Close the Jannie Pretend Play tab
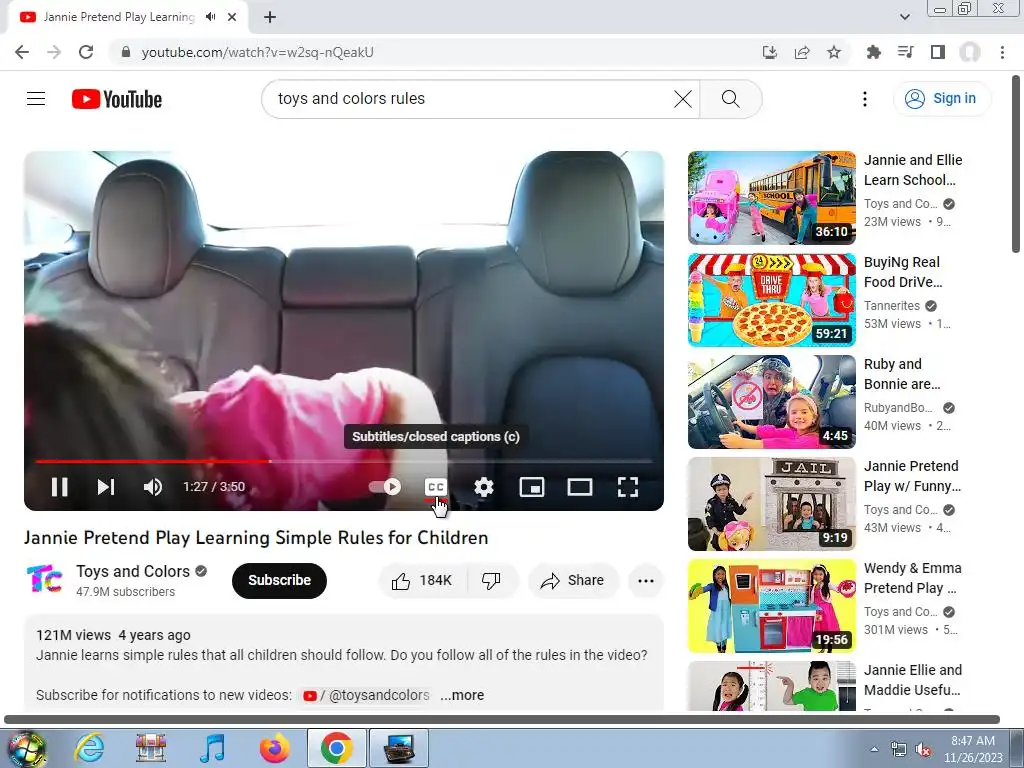1024x768 pixels. point(232,17)
